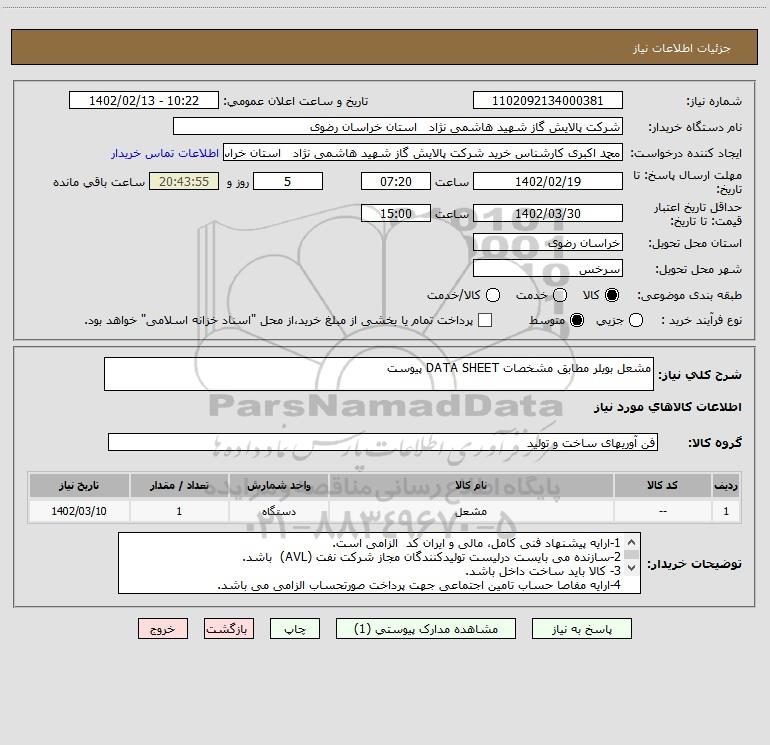This screenshot has height=745, width=770.
Task: Click the بازگشت back button
Action: (229, 629)
